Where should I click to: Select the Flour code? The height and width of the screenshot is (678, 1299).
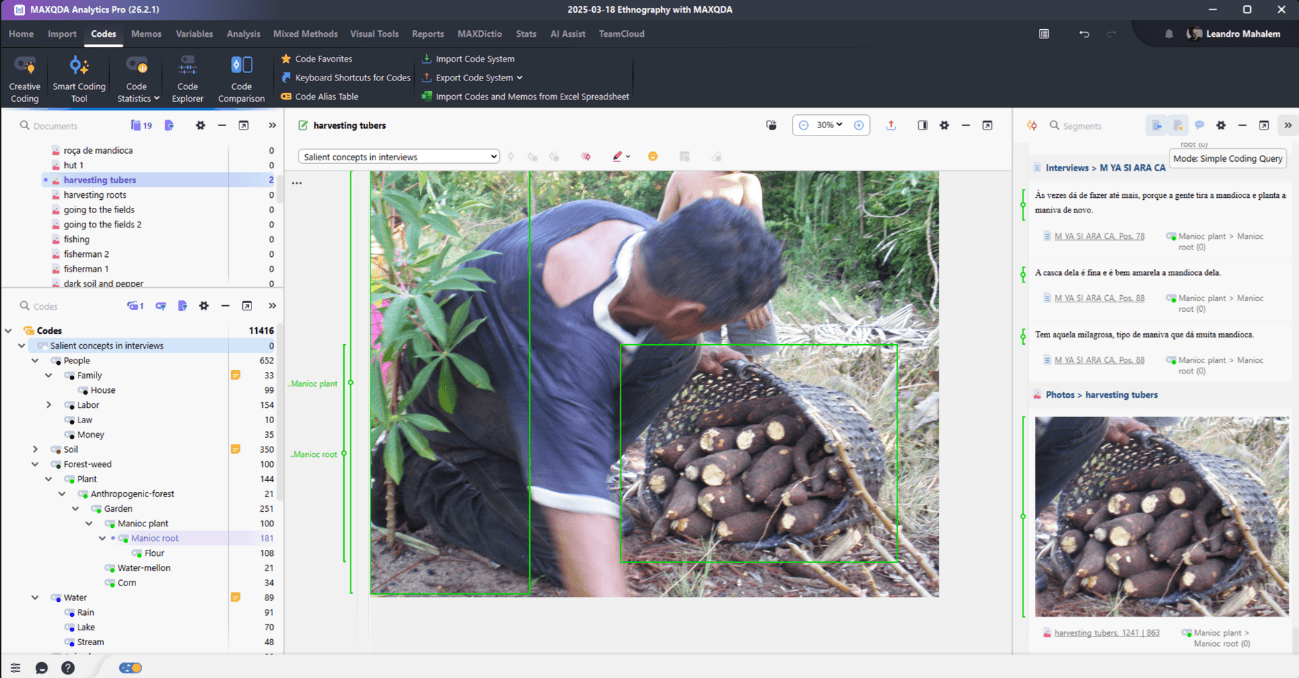154,553
